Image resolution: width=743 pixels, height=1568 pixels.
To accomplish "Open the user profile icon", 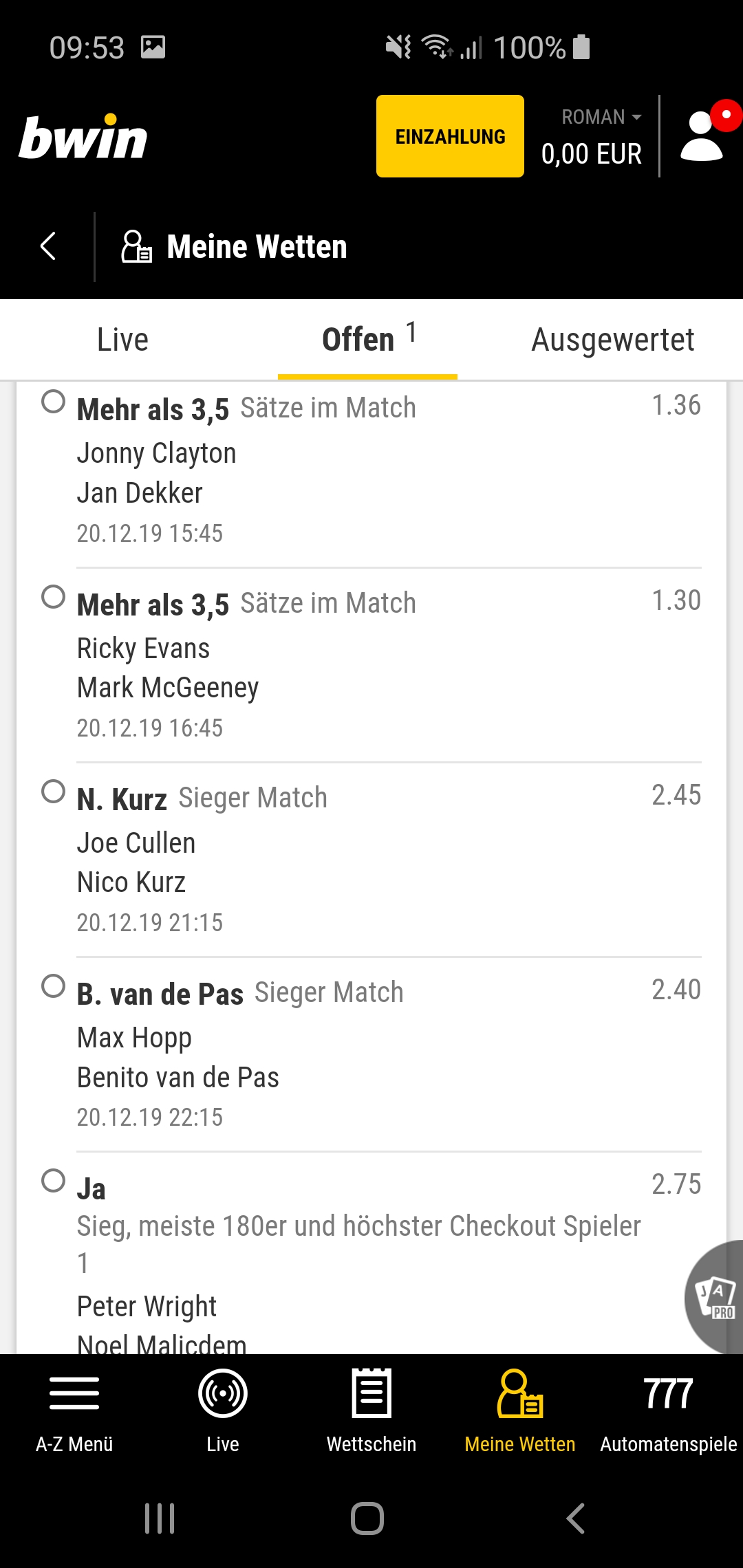I will pyautogui.click(x=702, y=136).
